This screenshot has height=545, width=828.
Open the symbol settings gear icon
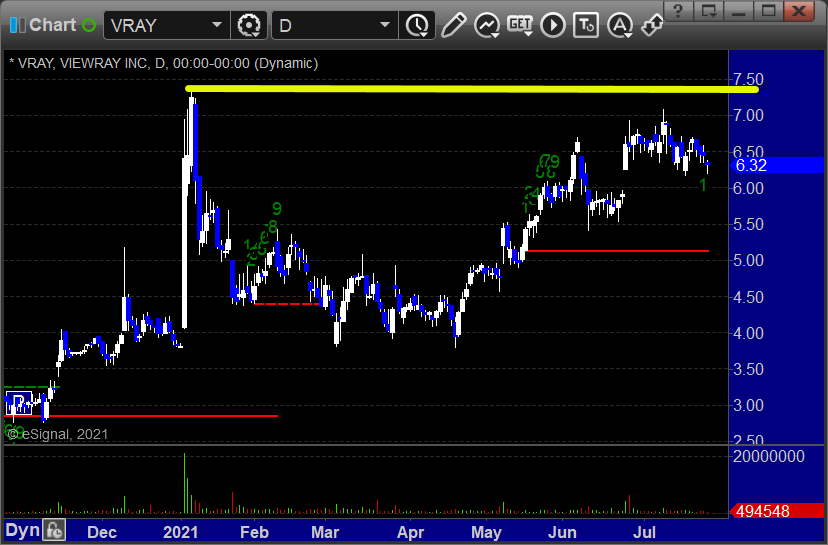249,25
